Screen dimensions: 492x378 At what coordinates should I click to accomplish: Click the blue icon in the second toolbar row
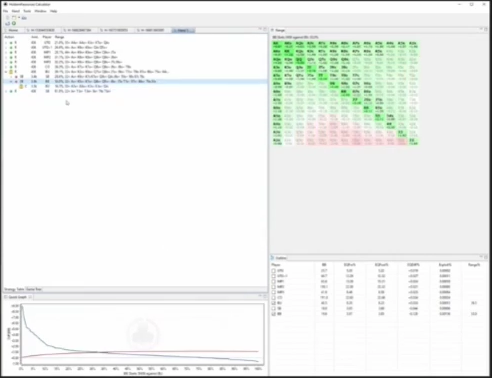click(x=8, y=23)
